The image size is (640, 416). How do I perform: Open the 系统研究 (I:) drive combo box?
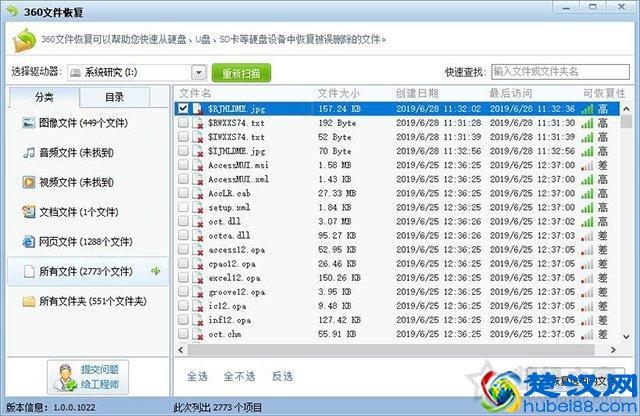[136, 73]
